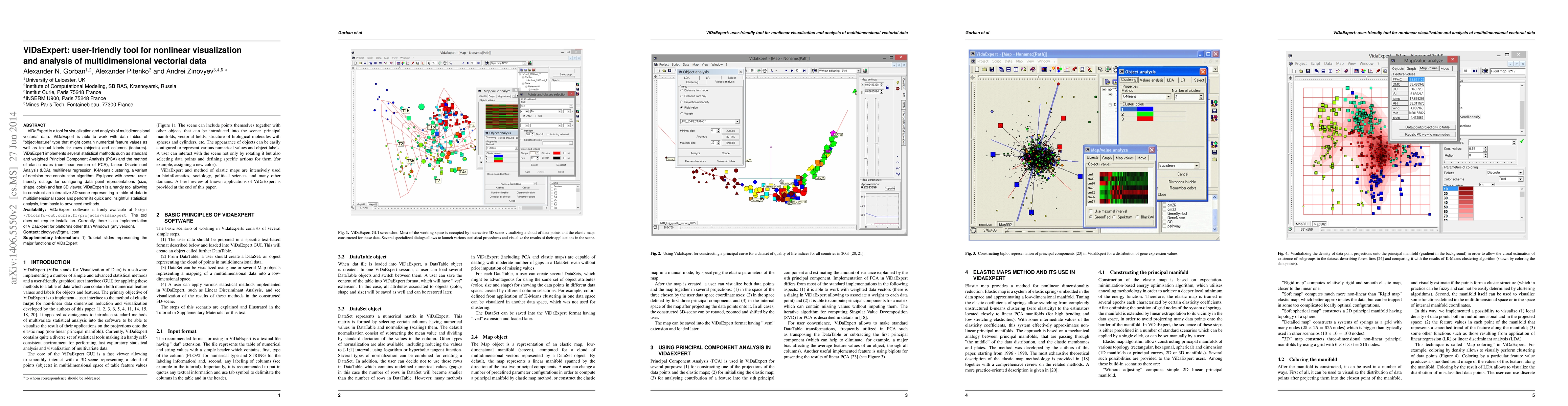Click the blue cluster 1 color swatch
1568x406 pixels.
tap(1145, 110)
